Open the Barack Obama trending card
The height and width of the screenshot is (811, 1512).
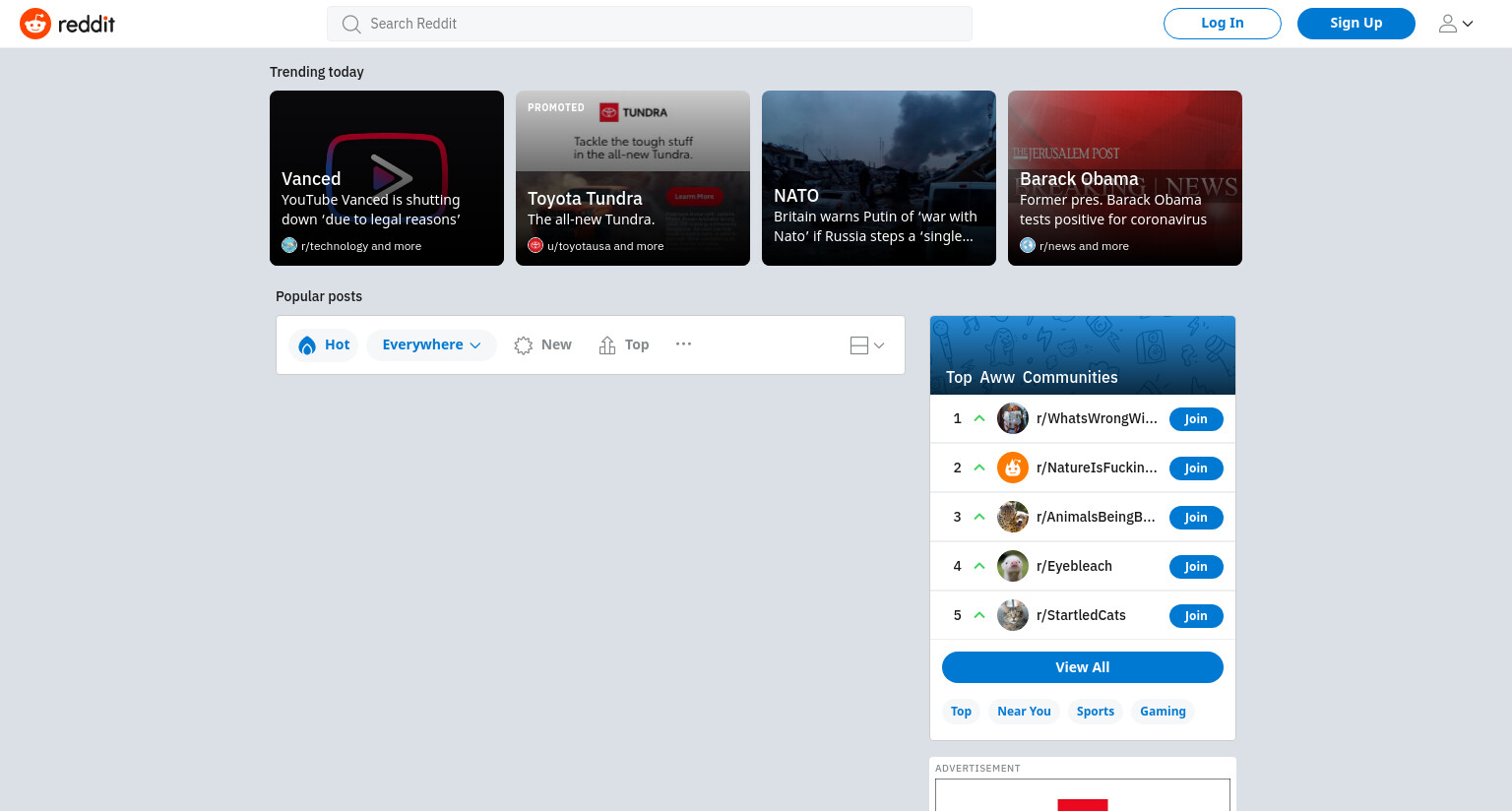pos(1125,178)
